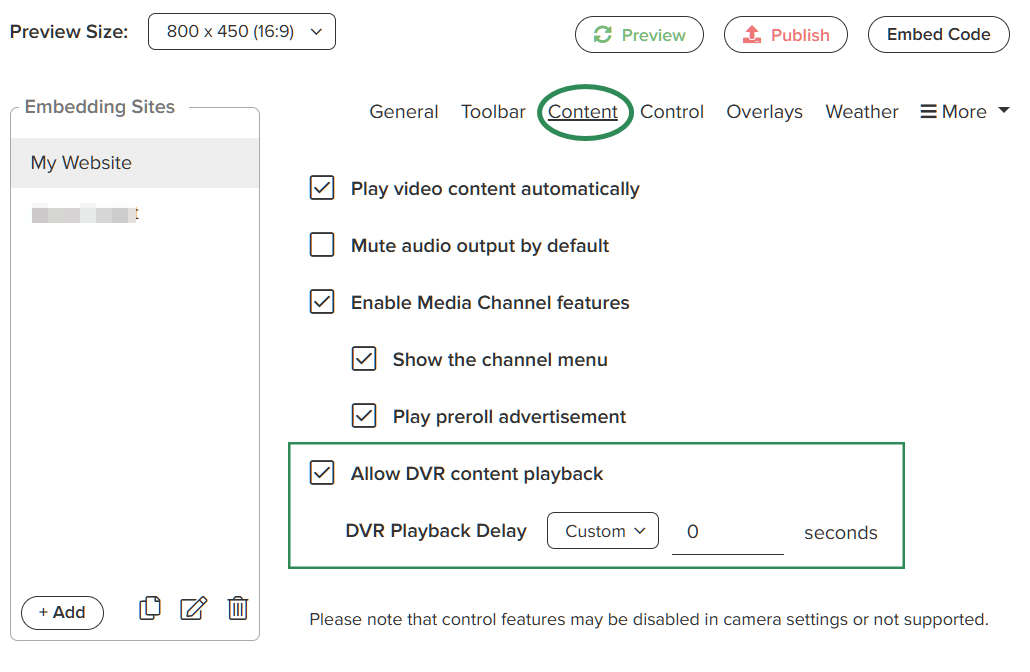Uncheck Allow DVR content playback

point(321,473)
